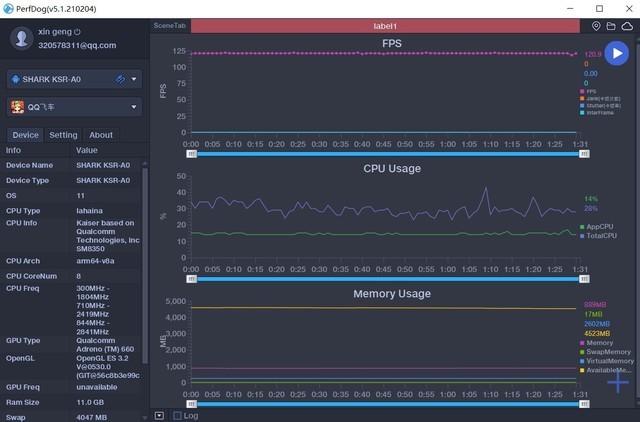Screen dimensions: 640x422
Task: Click the logout power icon beside xin geng
Action: [x=77, y=32]
